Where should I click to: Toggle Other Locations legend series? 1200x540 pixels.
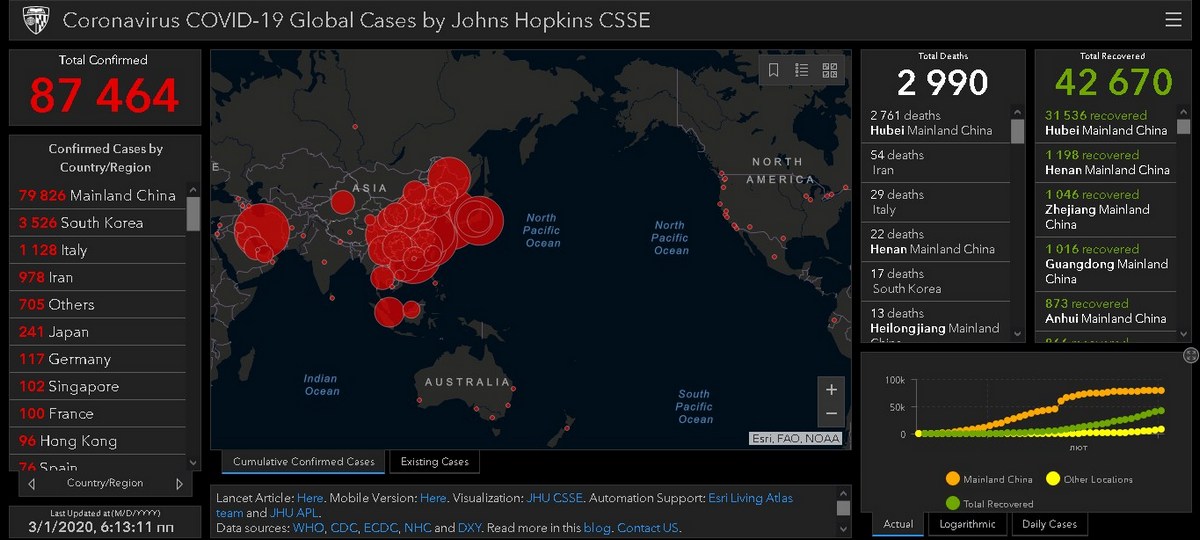(x=1090, y=480)
